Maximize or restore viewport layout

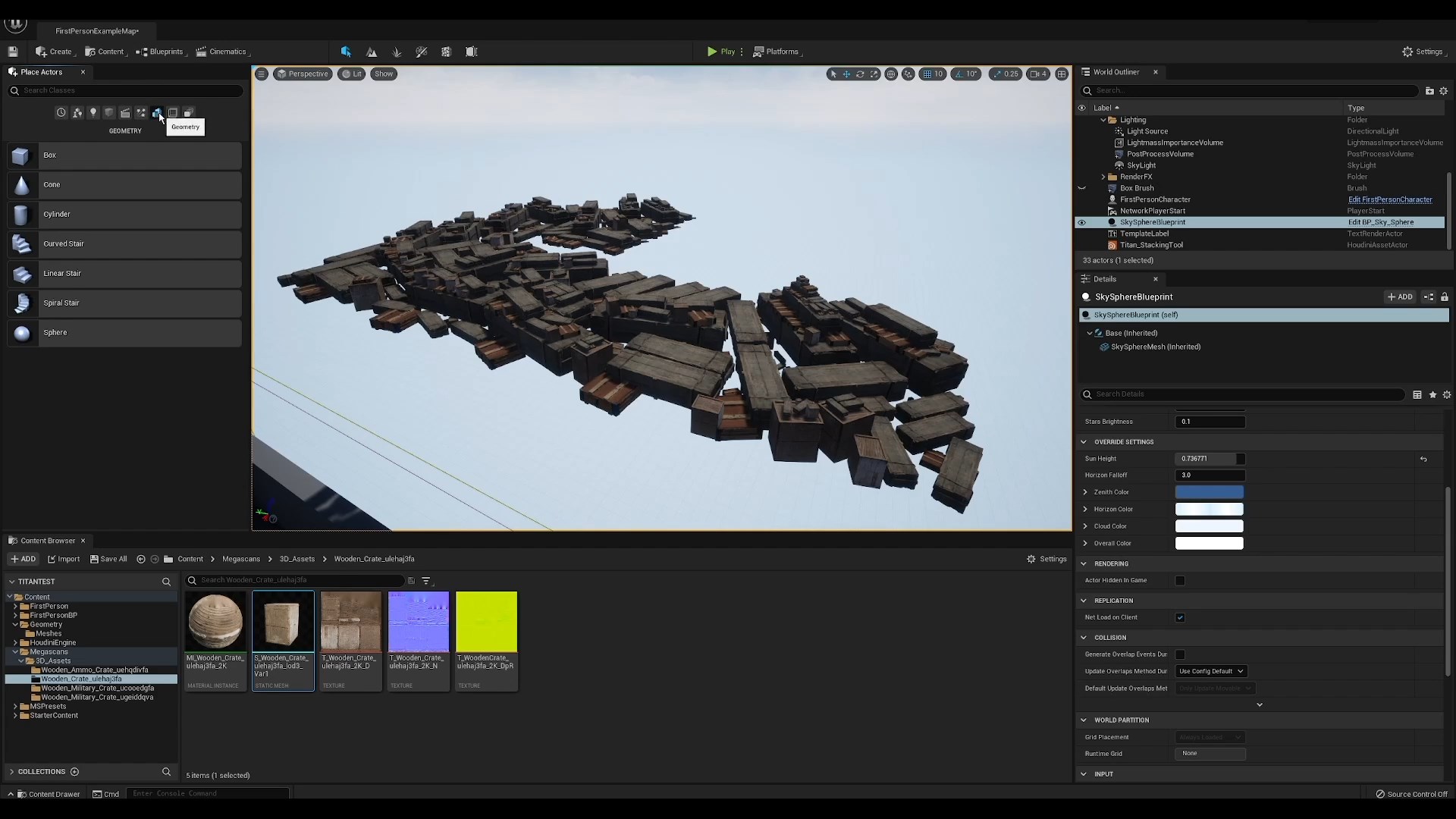(1062, 74)
